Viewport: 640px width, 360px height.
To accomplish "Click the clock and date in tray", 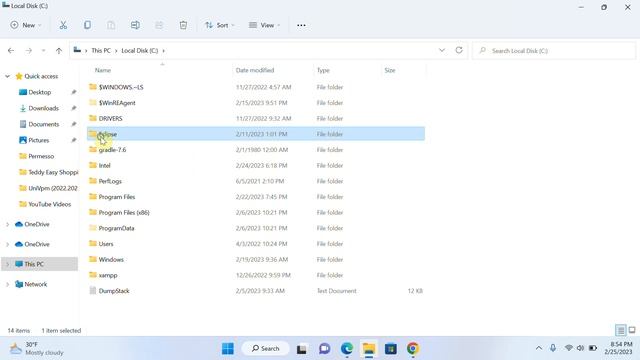I will [618, 348].
